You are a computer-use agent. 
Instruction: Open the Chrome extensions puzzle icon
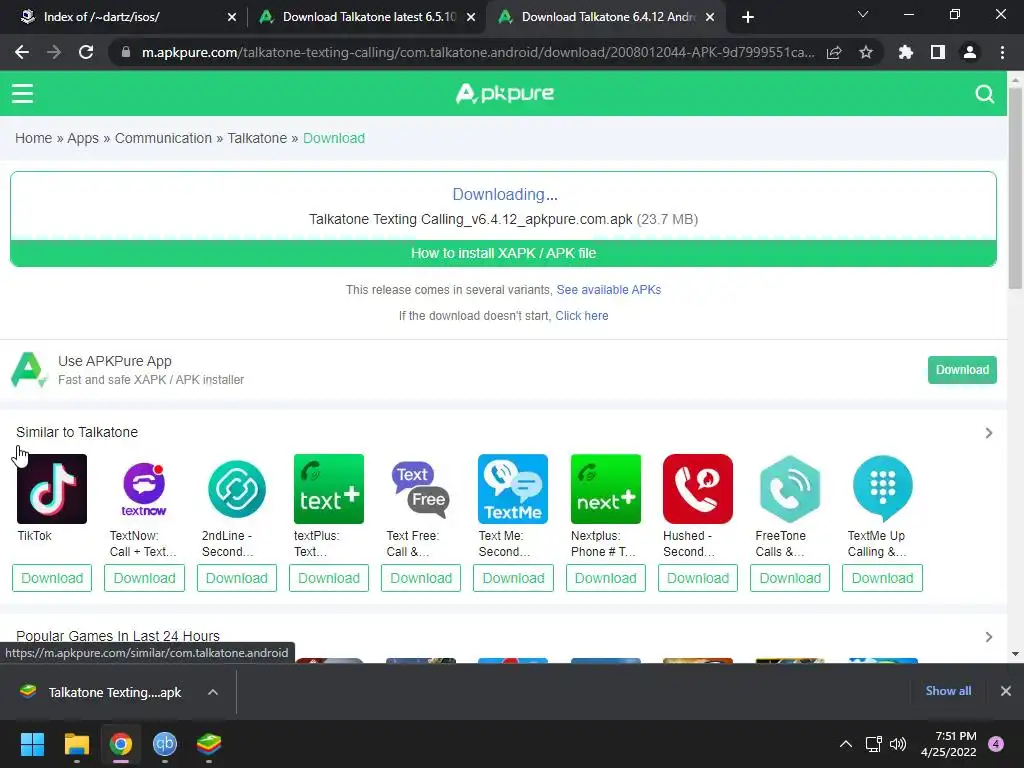[906, 52]
